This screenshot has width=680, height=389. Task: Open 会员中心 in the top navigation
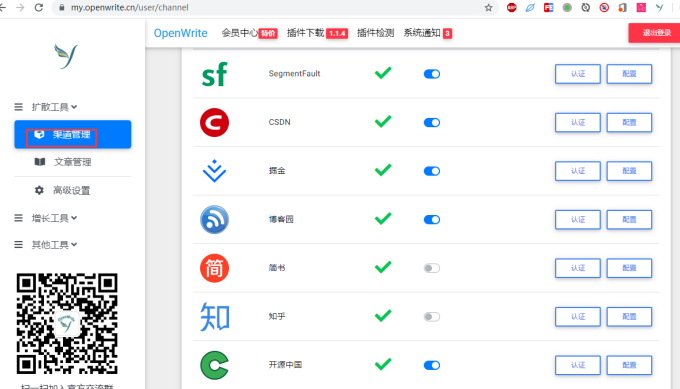tap(240, 33)
